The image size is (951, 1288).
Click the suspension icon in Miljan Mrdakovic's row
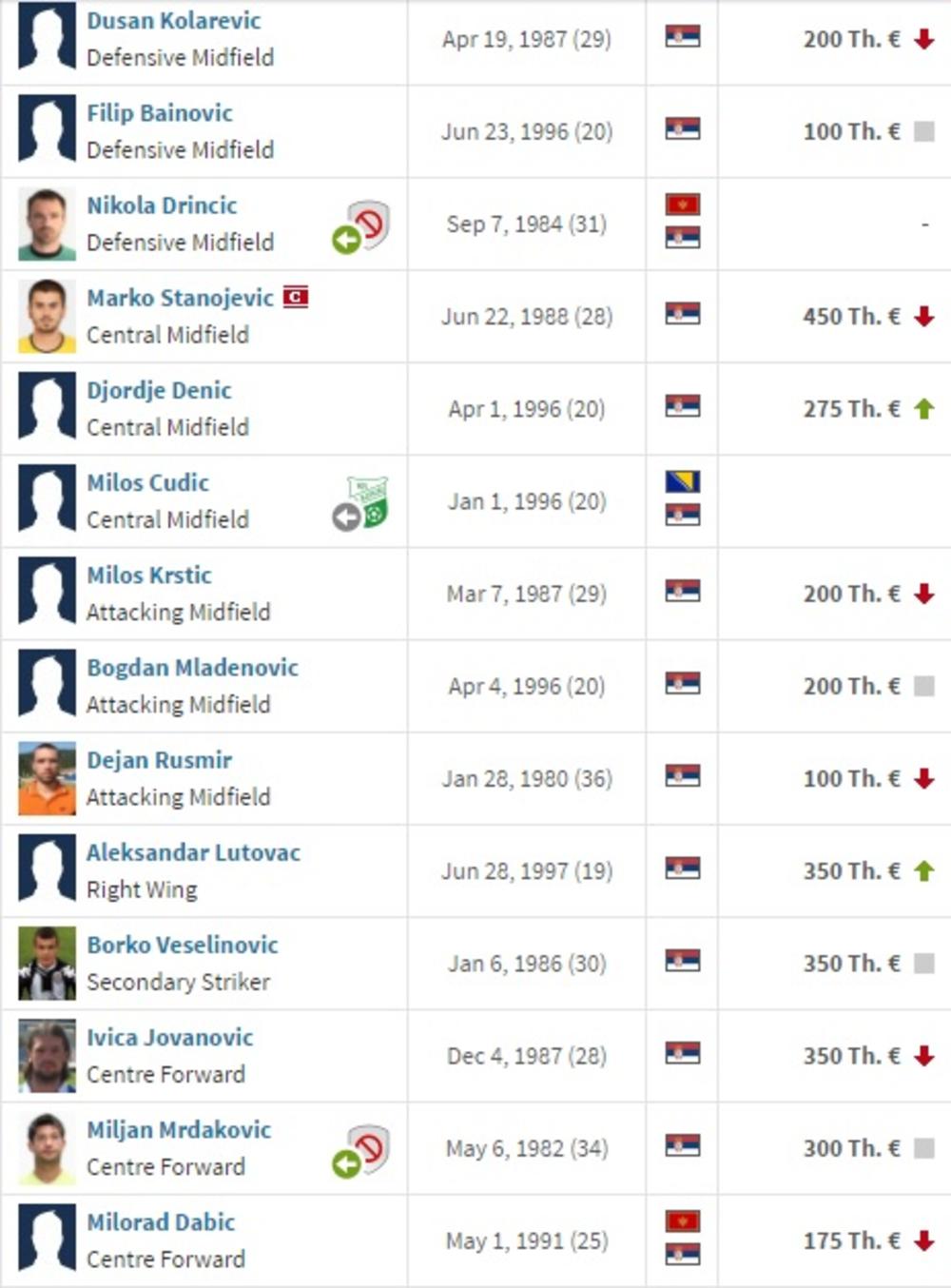369,1147
